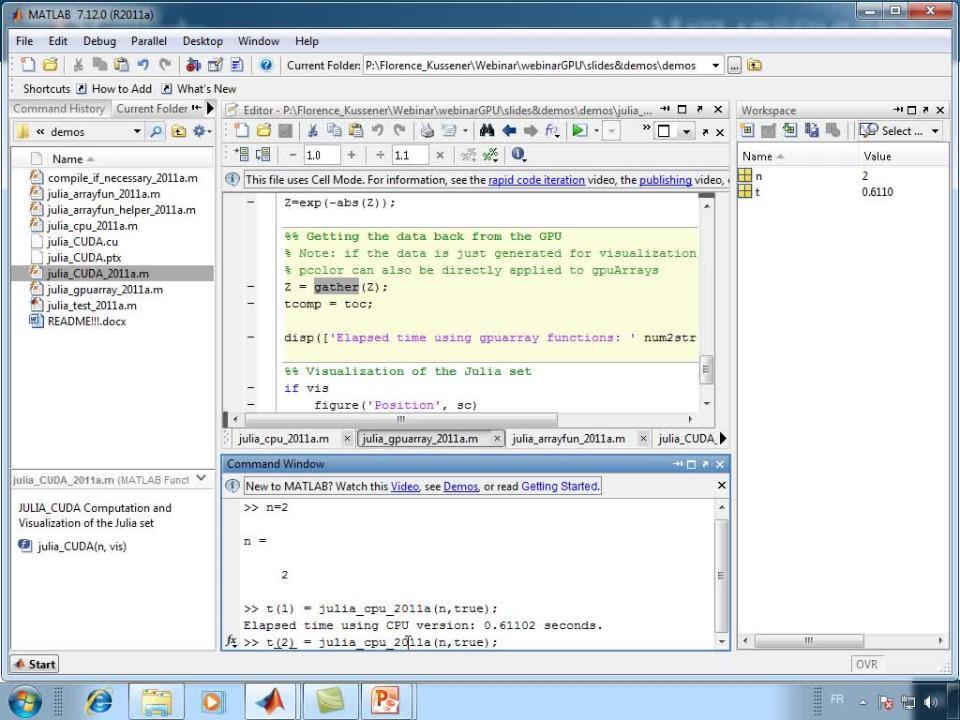
Task: Click Internet Explorer icon in taskbar
Action: tap(99, 702)
